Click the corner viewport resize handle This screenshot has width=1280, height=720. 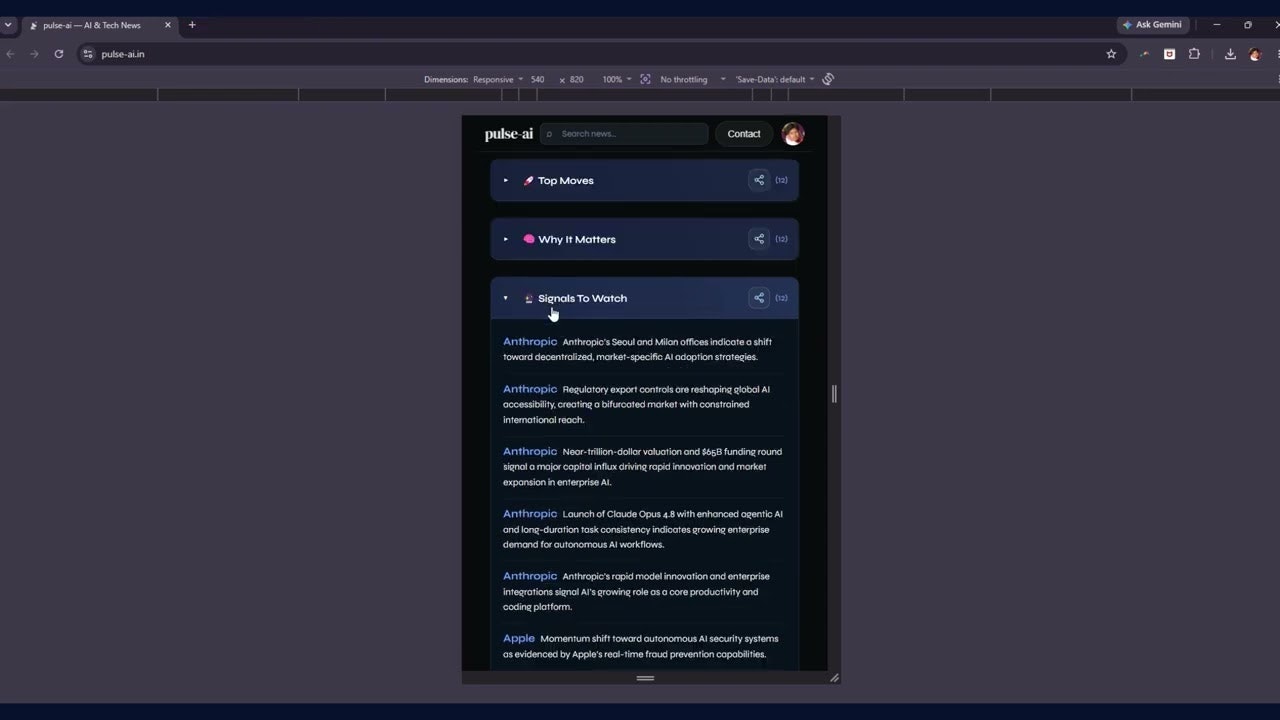point(834,678)
